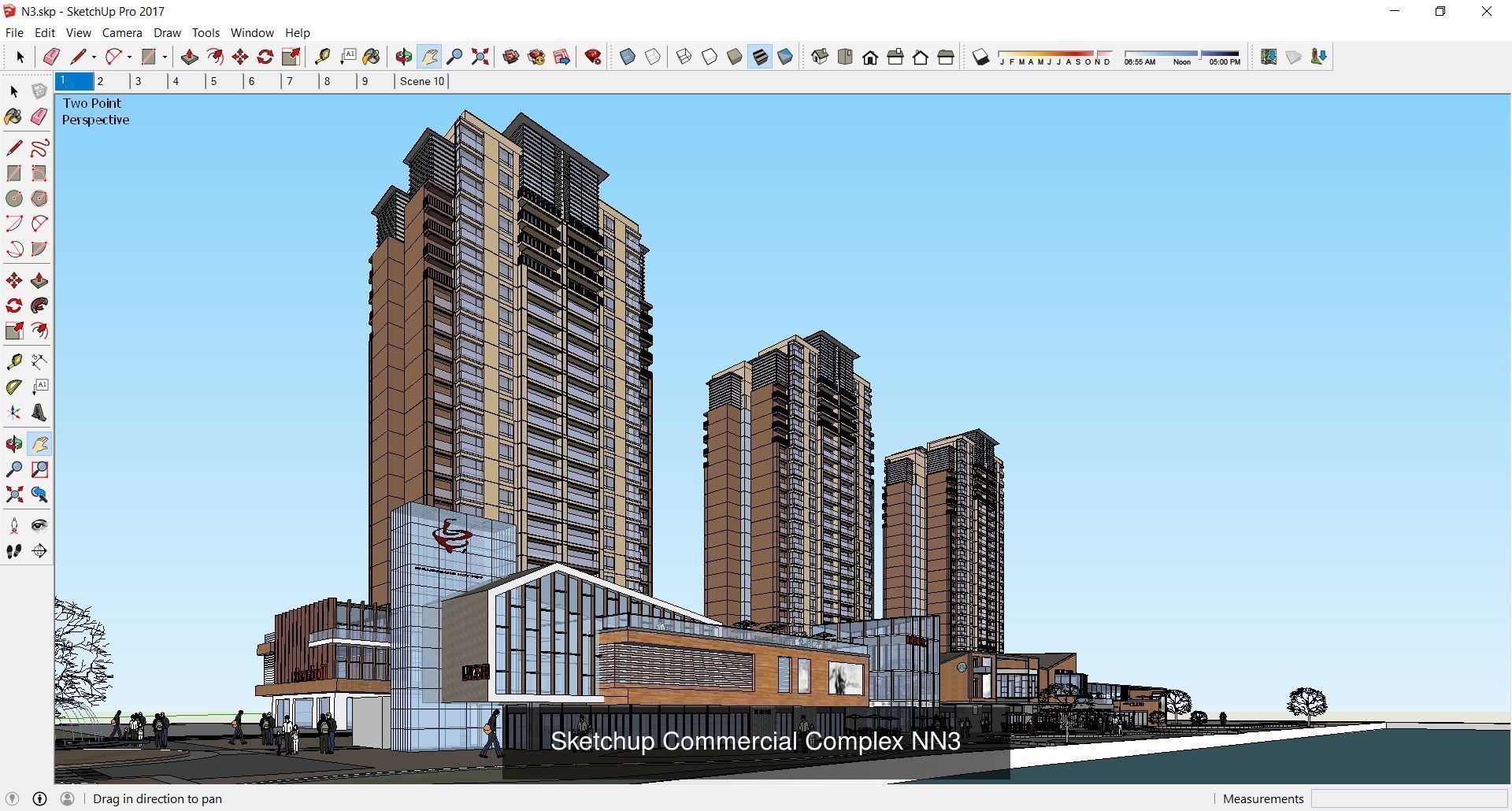Viewport: 1512px width, 811px height.
Task: Select the Rotated Rectangle tool
Action: (x=39, y=173)
